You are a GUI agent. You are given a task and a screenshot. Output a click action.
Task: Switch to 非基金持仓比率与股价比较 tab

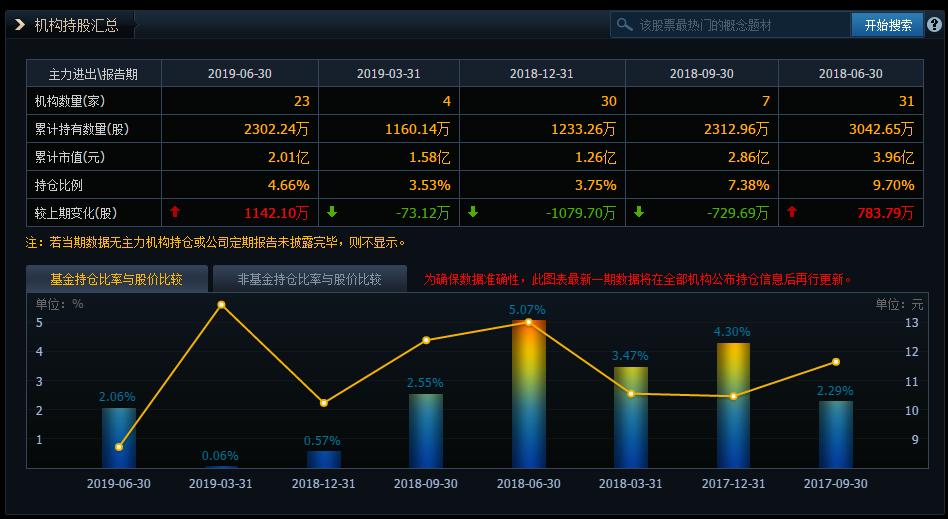coord(310,279)
